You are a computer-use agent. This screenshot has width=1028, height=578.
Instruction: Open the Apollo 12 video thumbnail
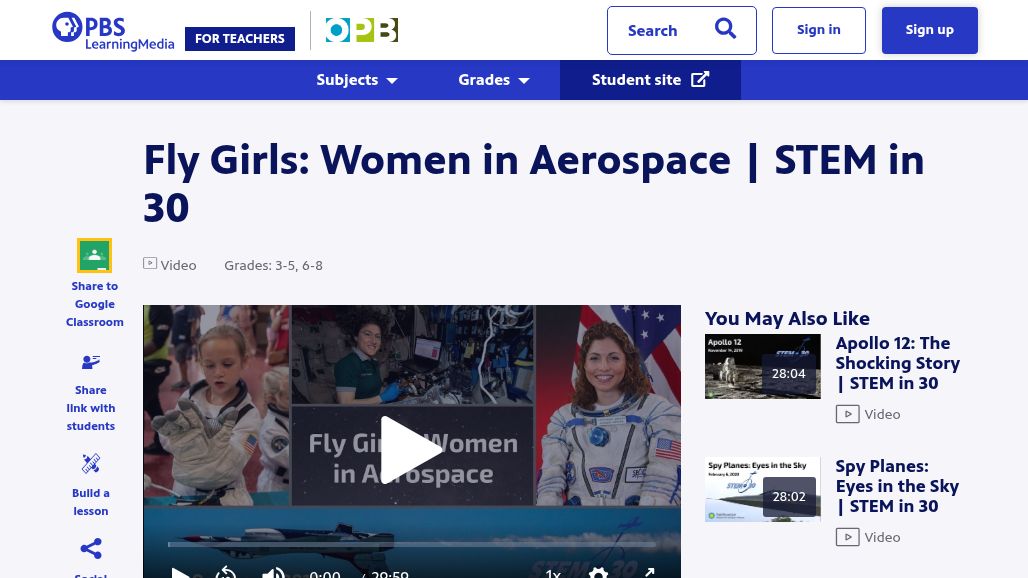point(762,367)
